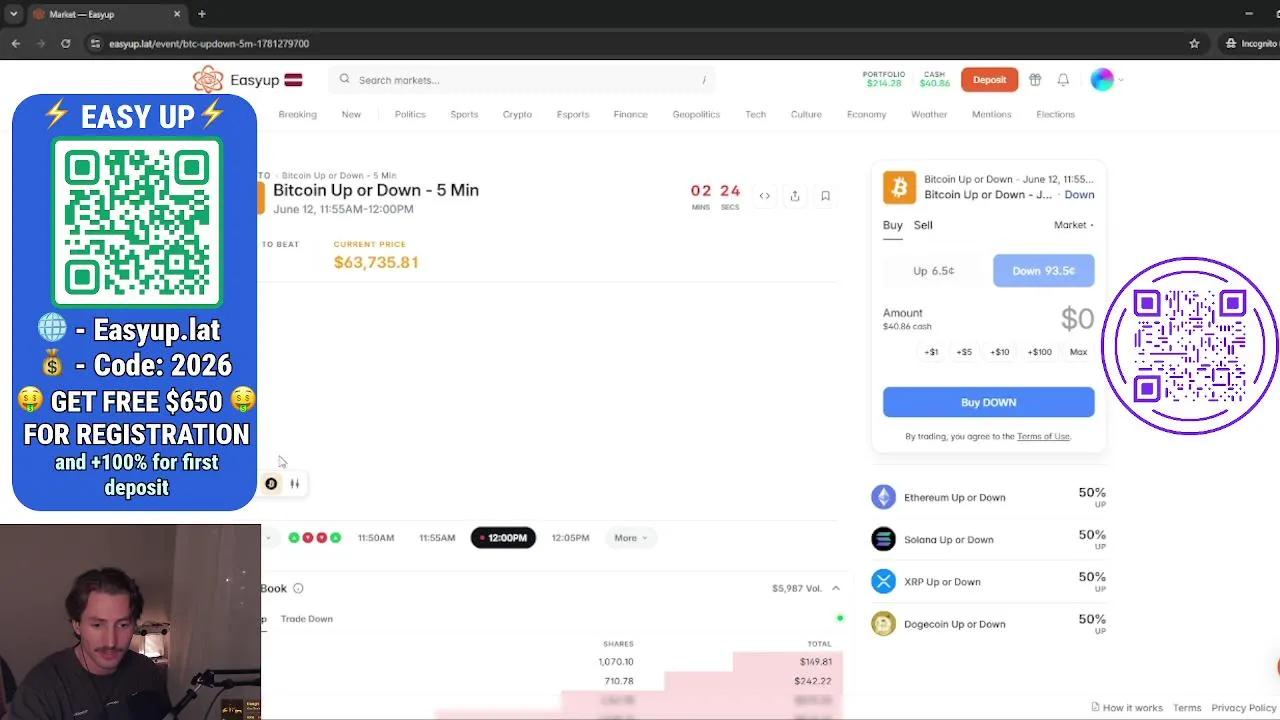Open the Geopolitics category
The height and width of the screenshot is (720, 1280).
tap(696, 114)
